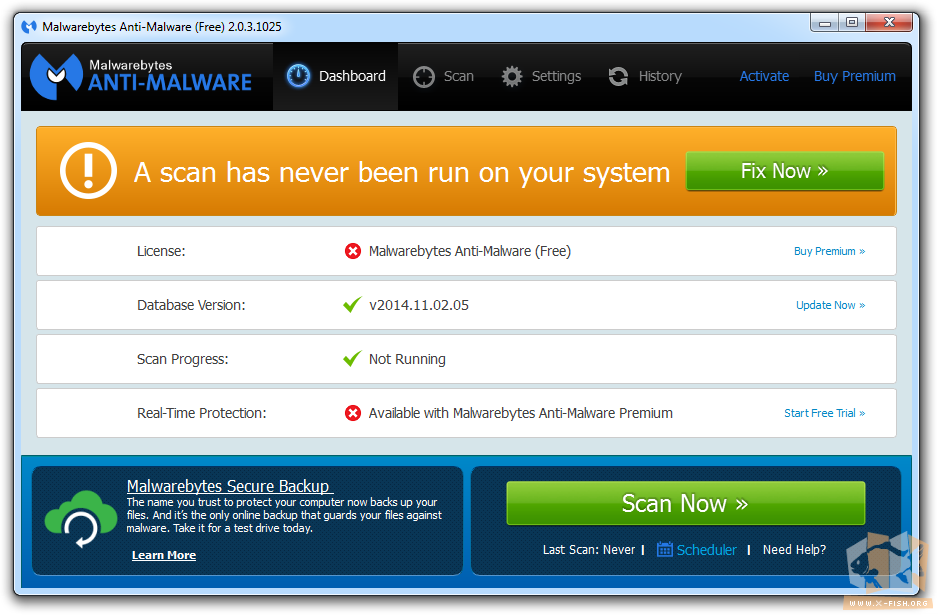This screenshot has height=615, width=938.
Task: Click the red X icon beside License
Action: (x=353, y=251)
